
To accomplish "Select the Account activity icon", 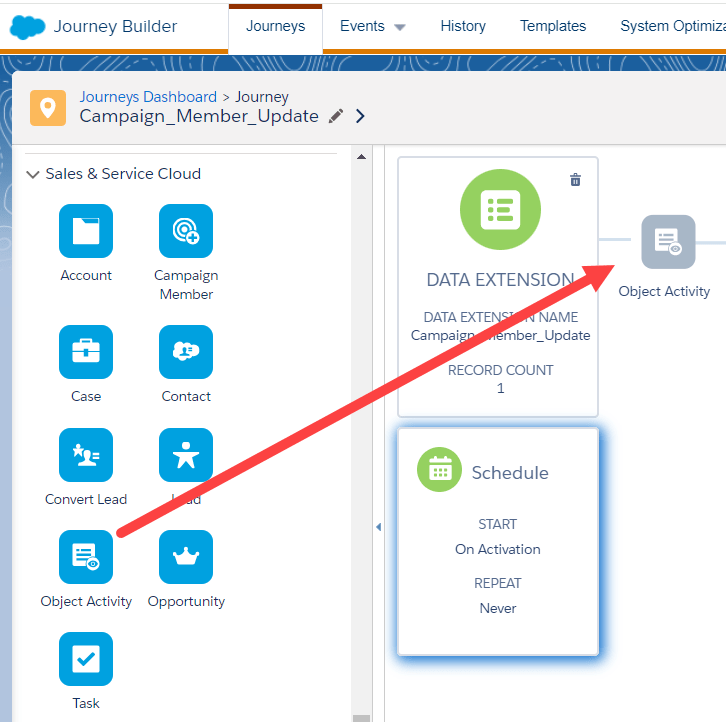I will tap(86, 231).
